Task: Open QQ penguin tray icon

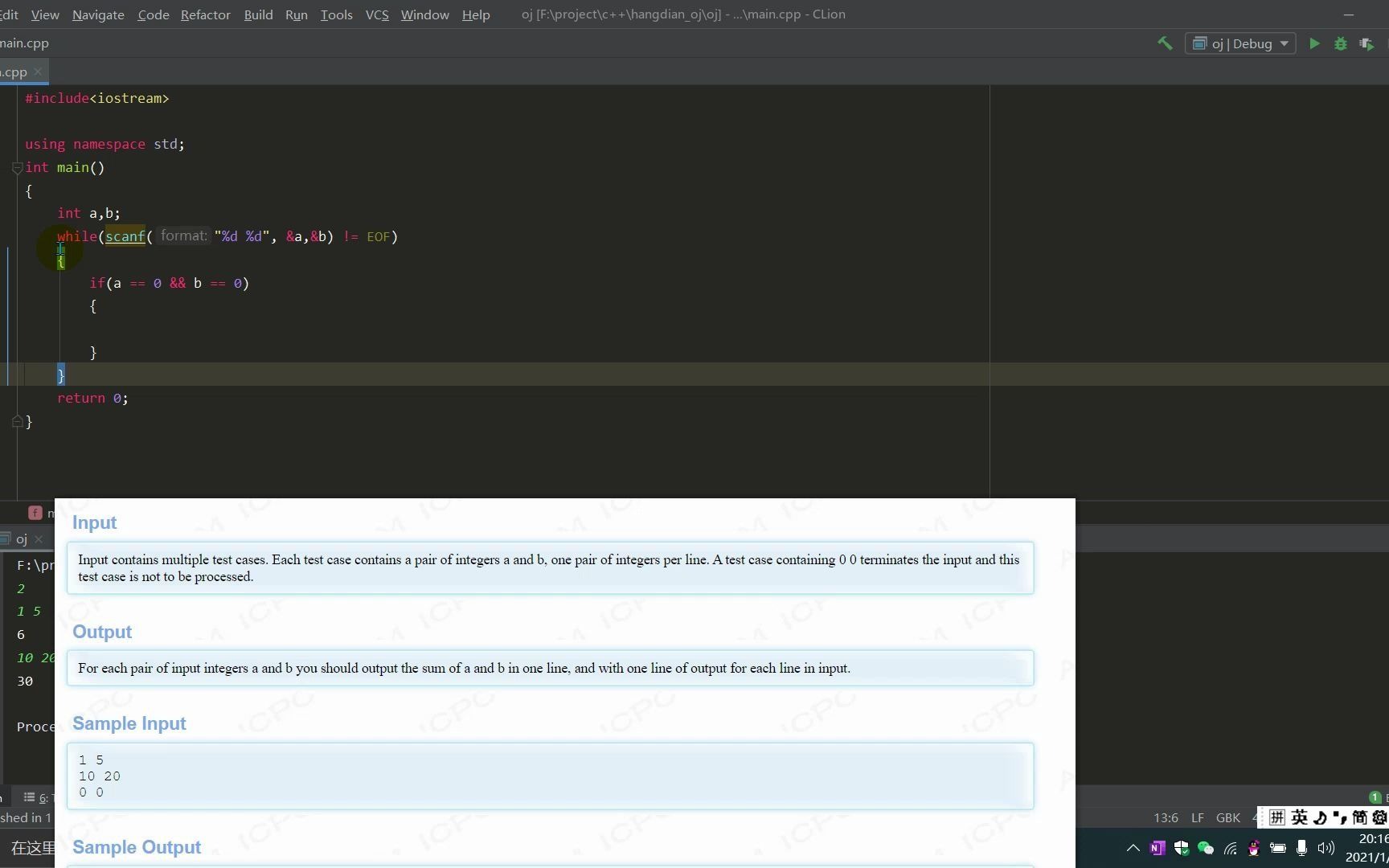Action: click(x=1254, y=848)
